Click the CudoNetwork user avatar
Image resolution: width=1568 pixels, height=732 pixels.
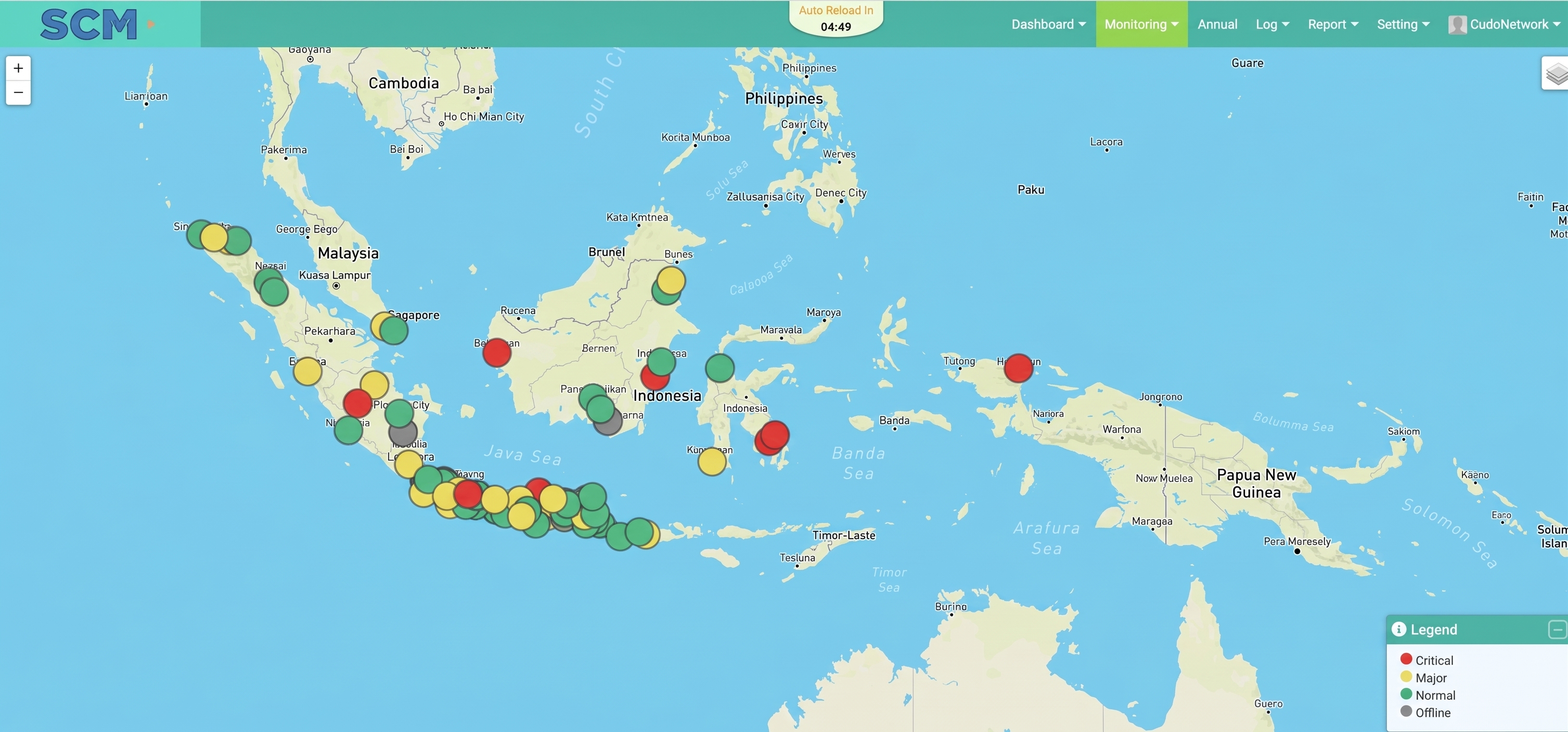tap(1457, 24)
